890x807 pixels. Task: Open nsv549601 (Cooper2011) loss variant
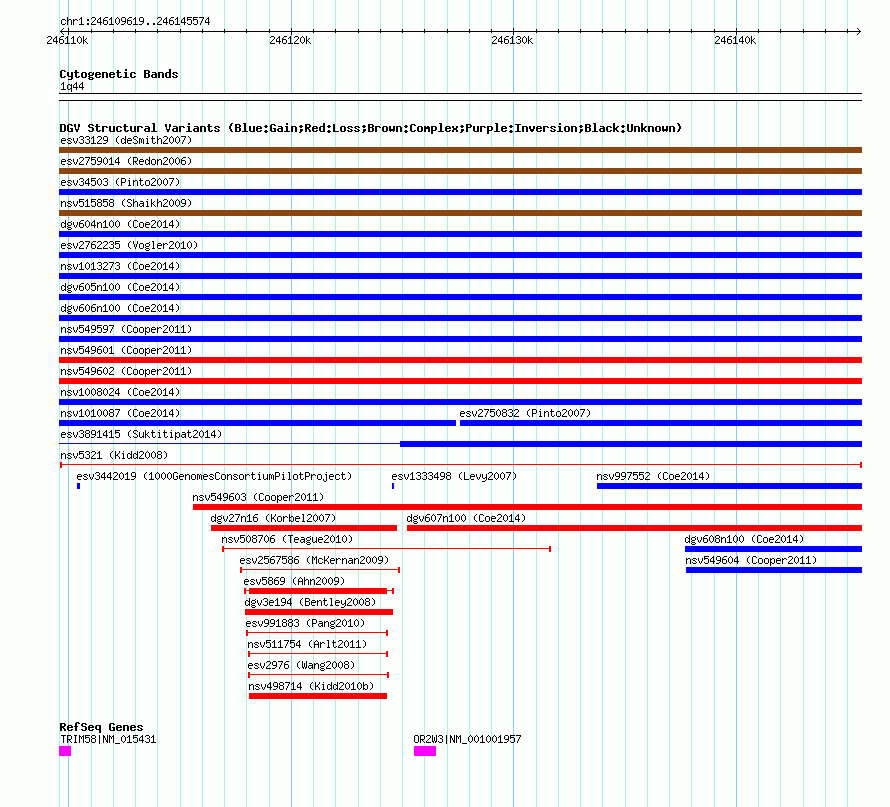[126, 350]
